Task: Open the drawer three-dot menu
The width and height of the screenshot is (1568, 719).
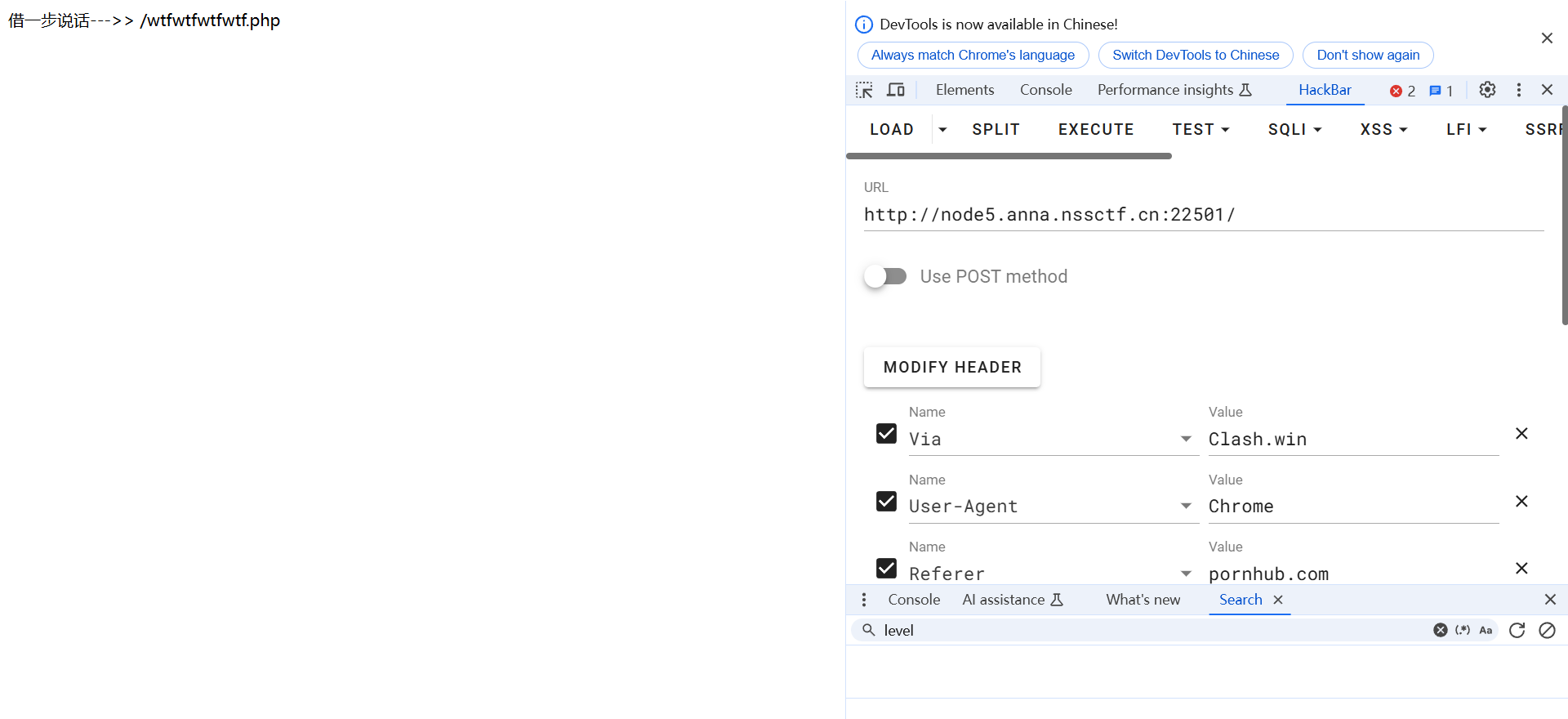Action: pyautogui.click(x=864, y=600)
